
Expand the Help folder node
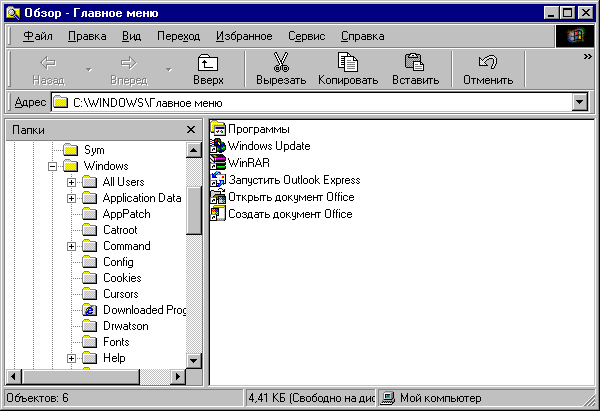coord(71,358)
